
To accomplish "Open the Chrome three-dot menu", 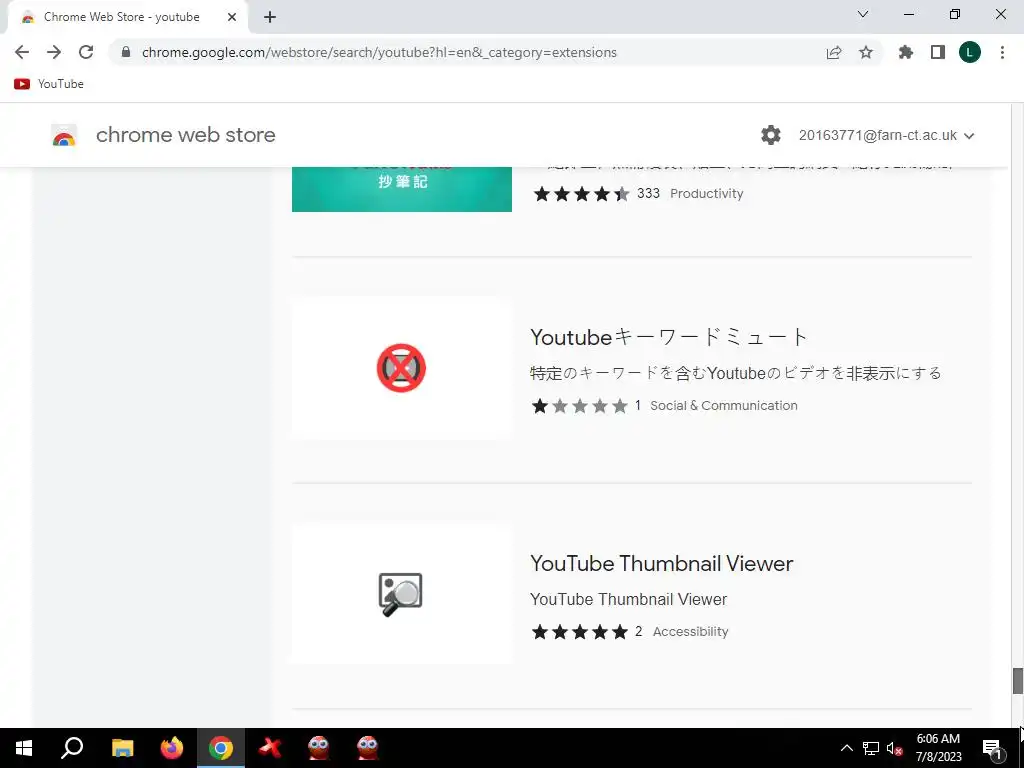I will (1002, 52).
